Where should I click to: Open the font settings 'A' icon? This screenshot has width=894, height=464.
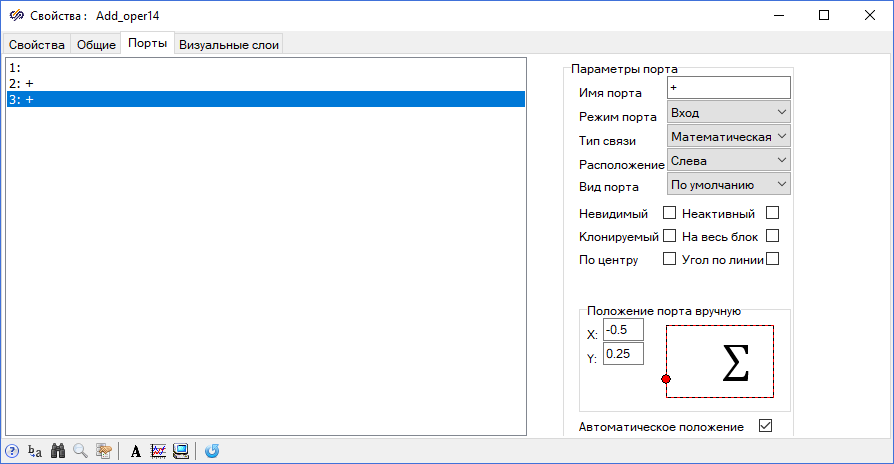click(x=136, y=451)
